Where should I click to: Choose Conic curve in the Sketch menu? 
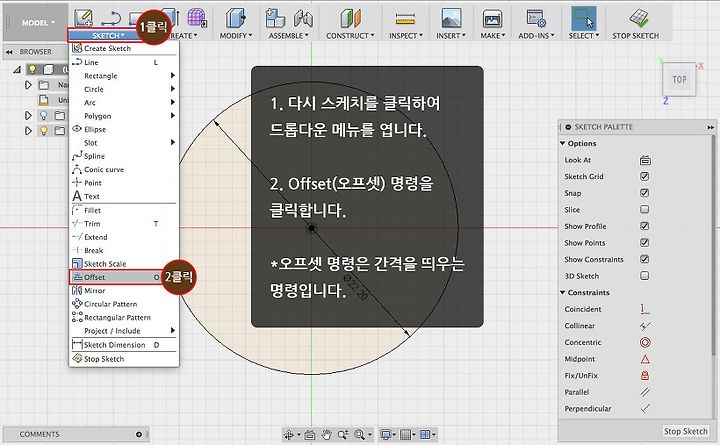tap(124, 169)
